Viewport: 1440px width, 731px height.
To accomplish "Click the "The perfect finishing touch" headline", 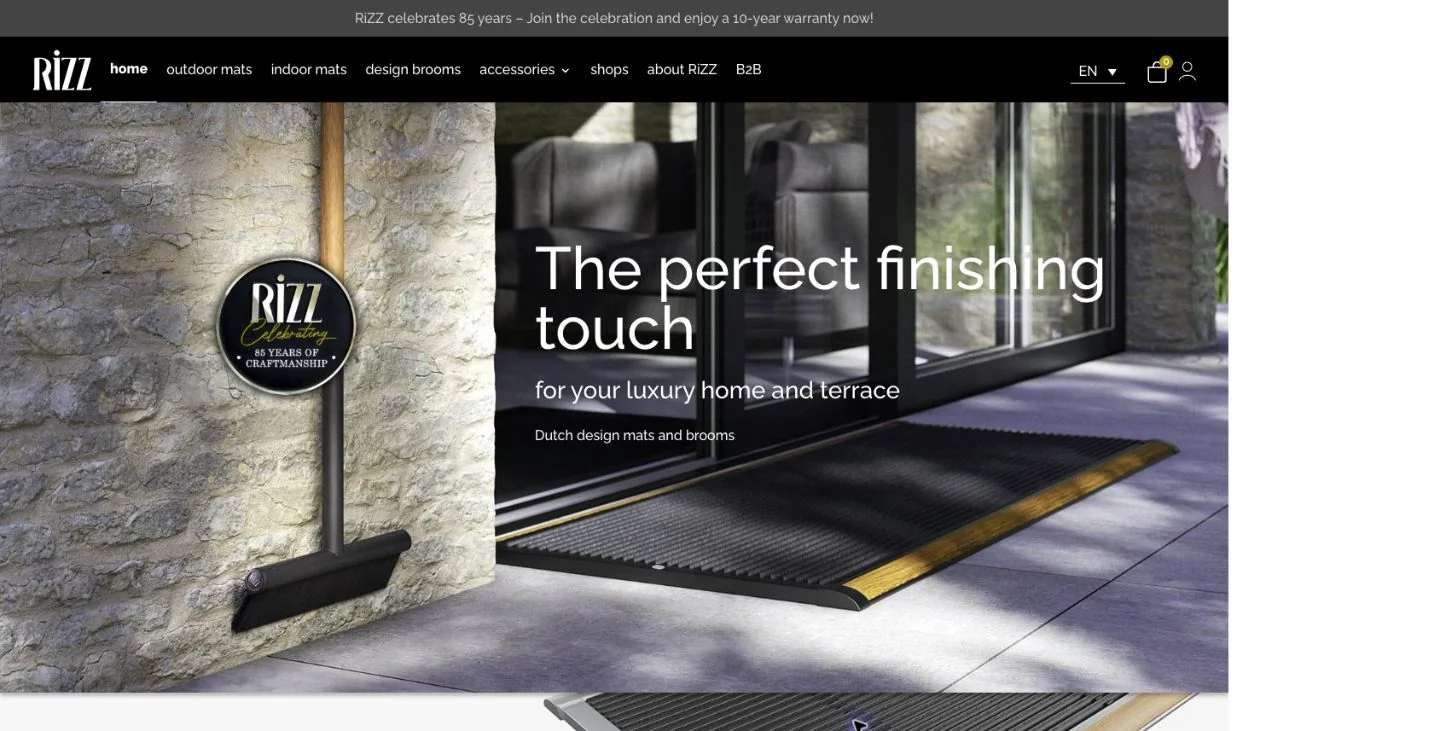I will (x=820, y=298).
